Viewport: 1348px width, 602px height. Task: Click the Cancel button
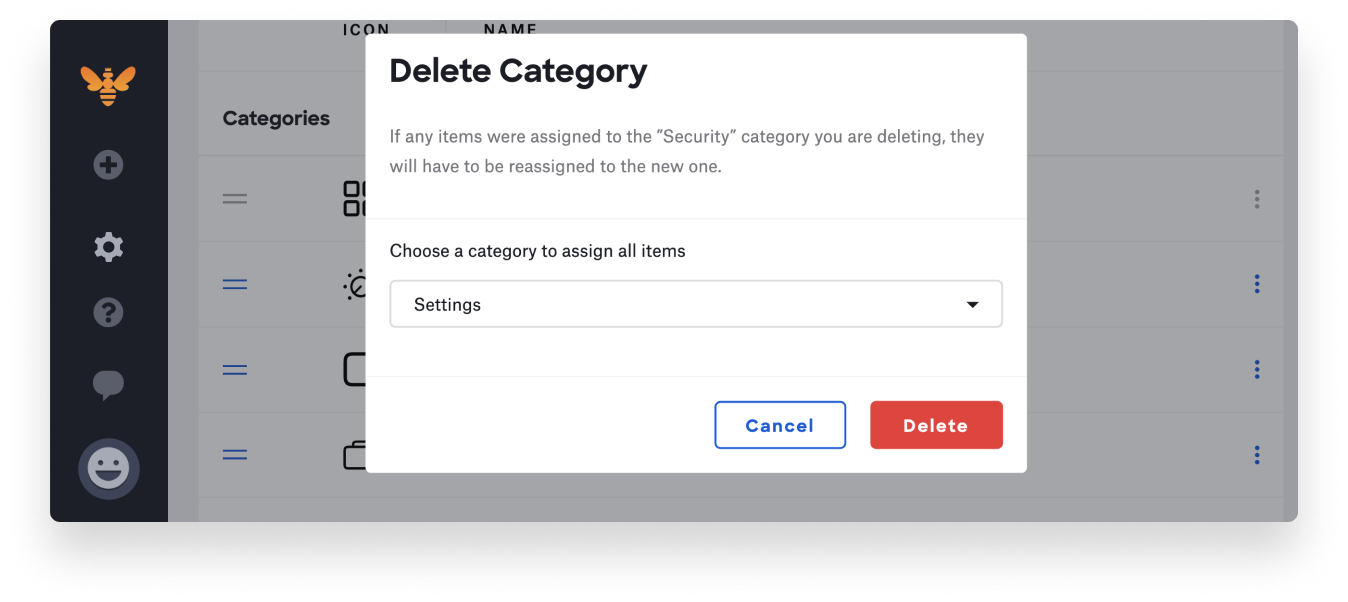780,424
